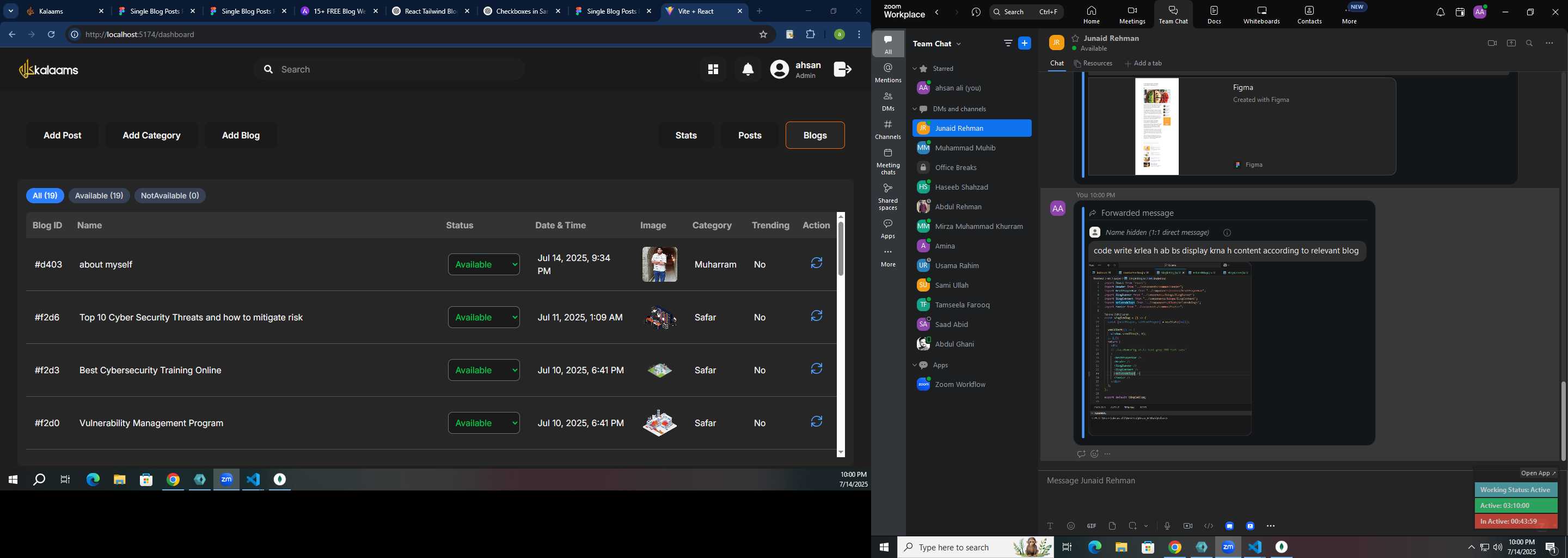Select the 'All (19)' filter pill

[x=45, y=196]
